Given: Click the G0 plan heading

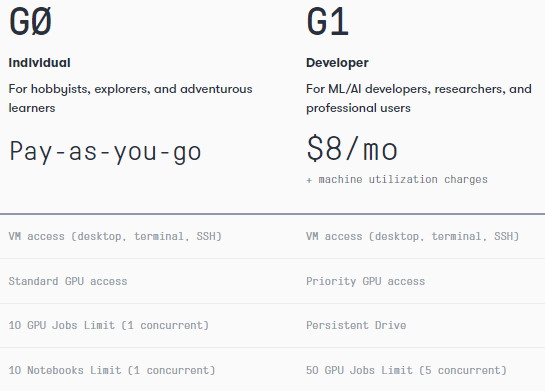Looking at the screenshot, I should [31, 22].
